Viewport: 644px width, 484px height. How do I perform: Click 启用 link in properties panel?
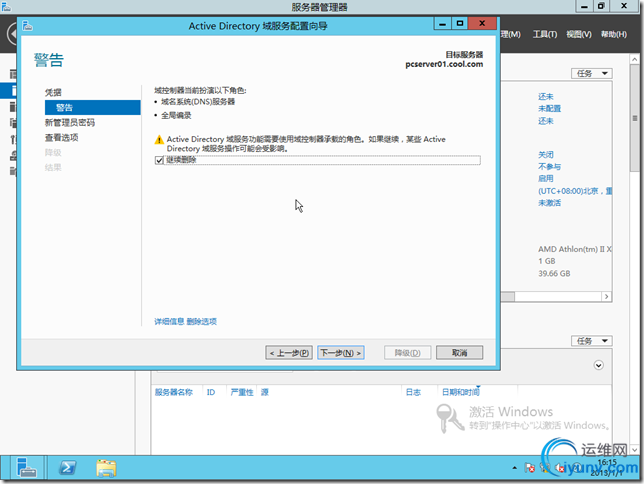[546, 178]
